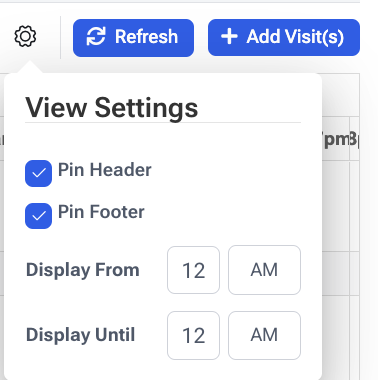Open the Display Until hour selector
Viewport: 378px width, 380px height.
193,335
